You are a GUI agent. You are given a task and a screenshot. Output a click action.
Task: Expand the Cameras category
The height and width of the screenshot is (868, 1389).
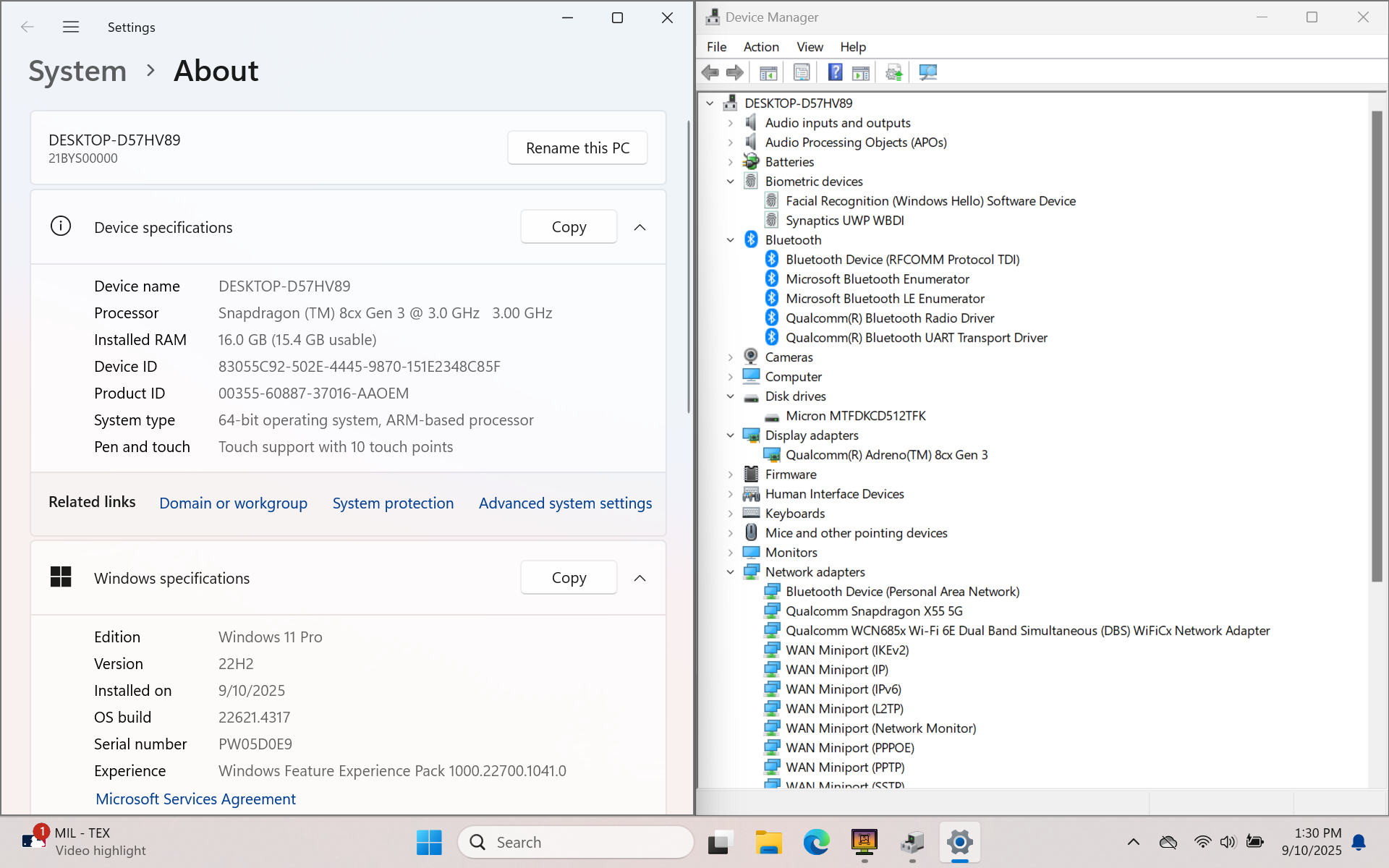pyautogui.click(x=731, y=357)
